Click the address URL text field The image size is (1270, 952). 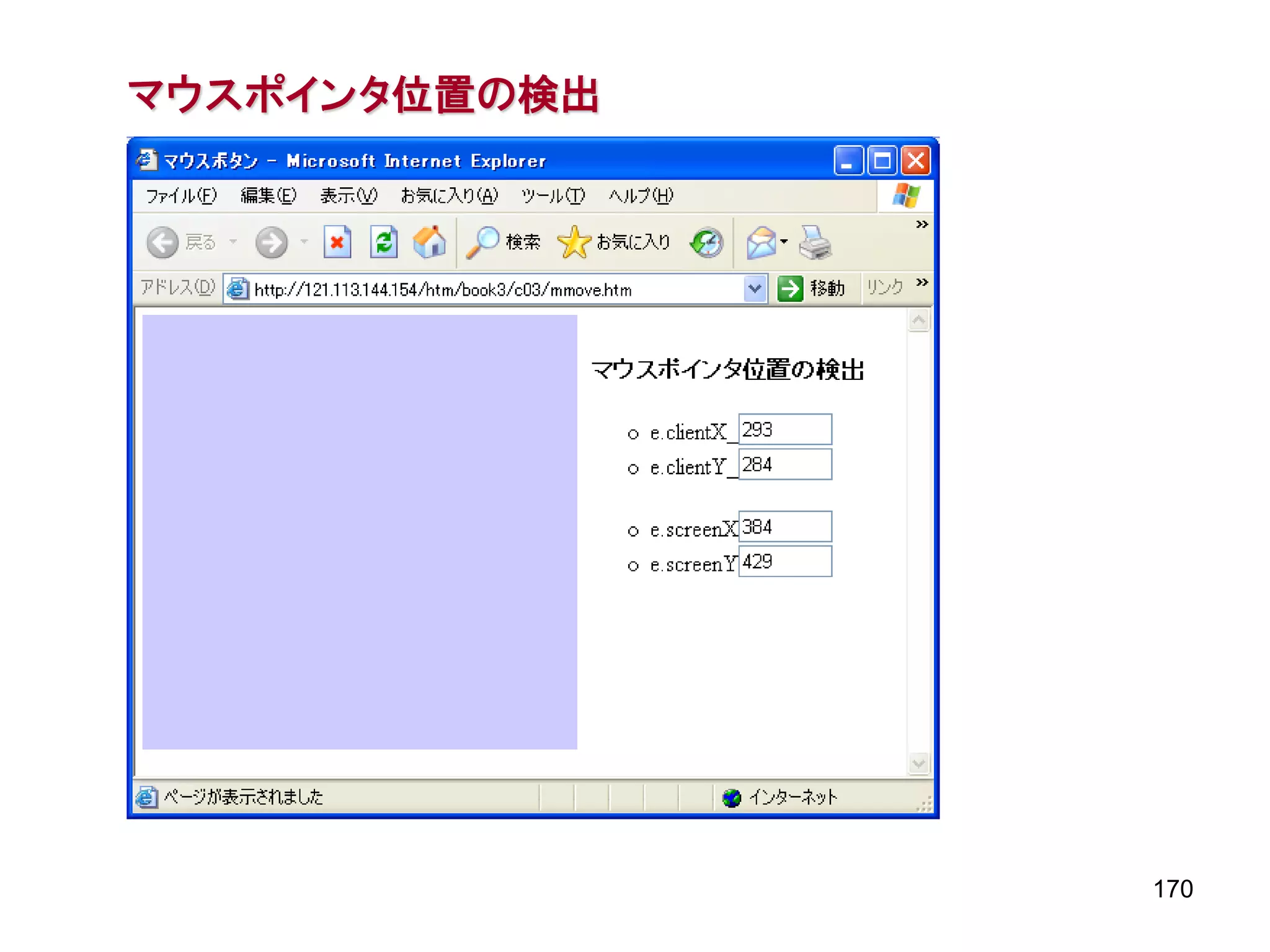click(495, 289)
